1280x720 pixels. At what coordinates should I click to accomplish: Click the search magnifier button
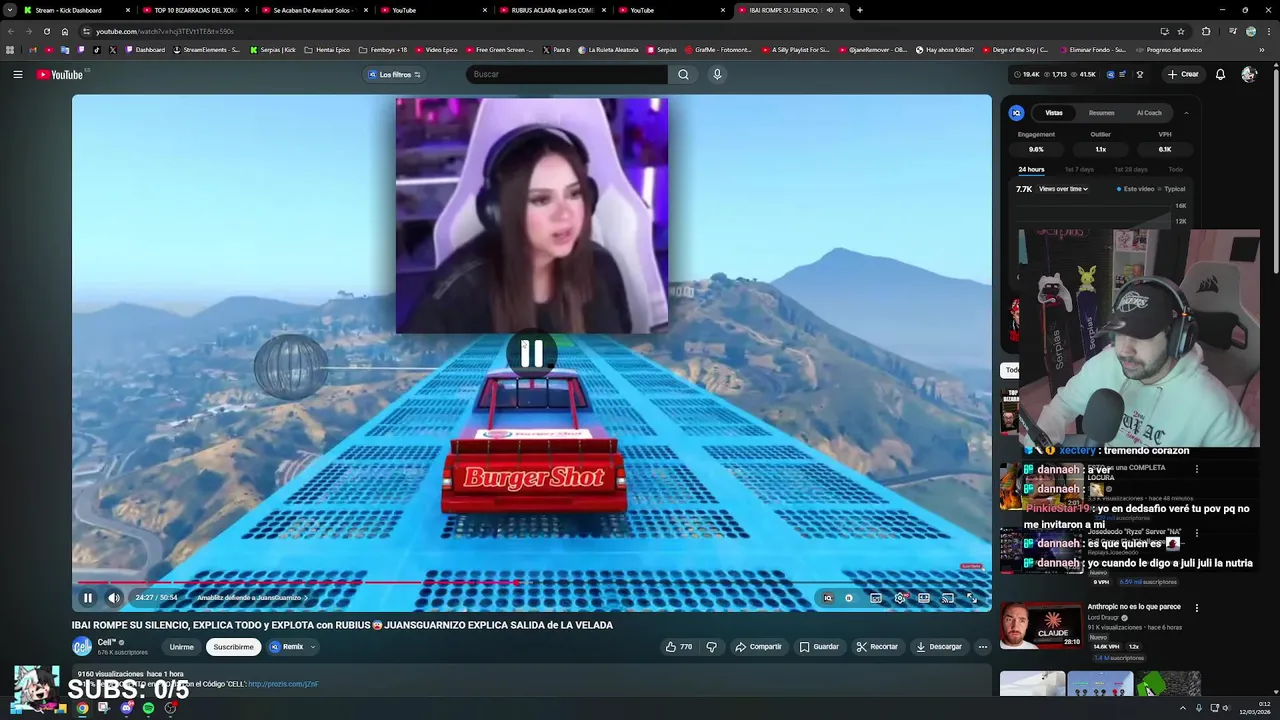click(x=683, y=74)
